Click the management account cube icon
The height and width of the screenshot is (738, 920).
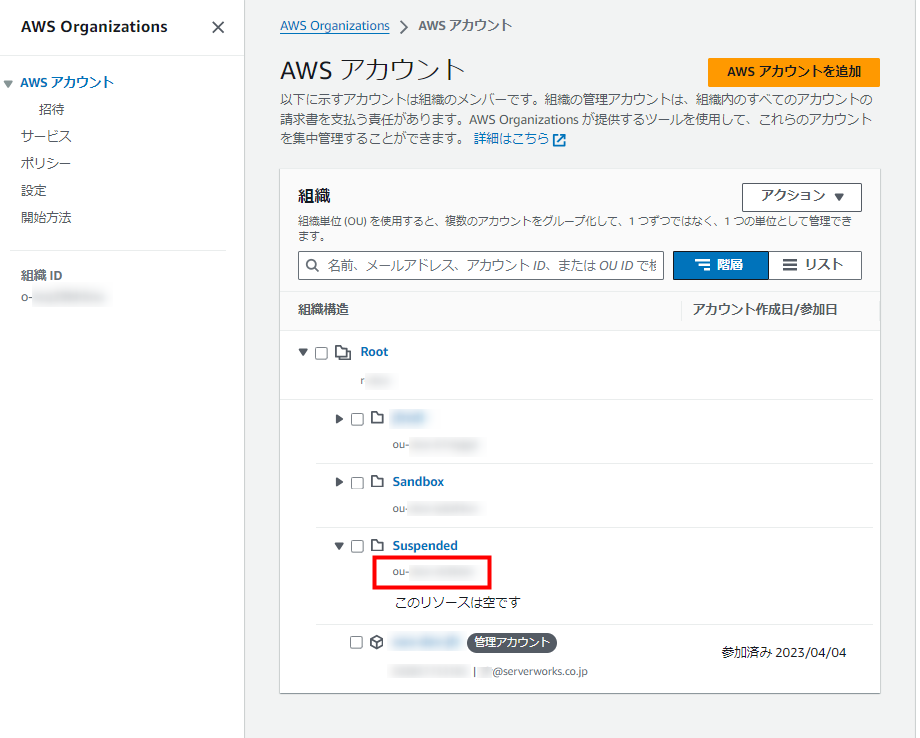(377, 642)
